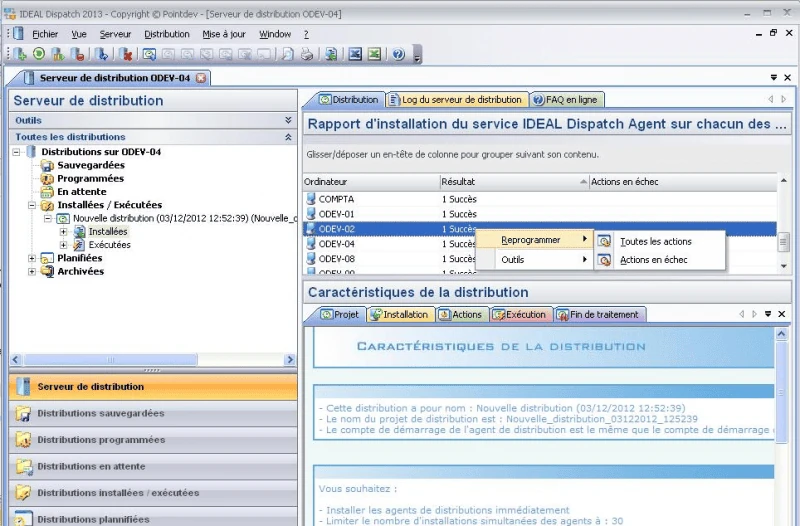Screen dimensions: 800x526
Task: Expand the Archivées tree node
Action: click(32, 271)
